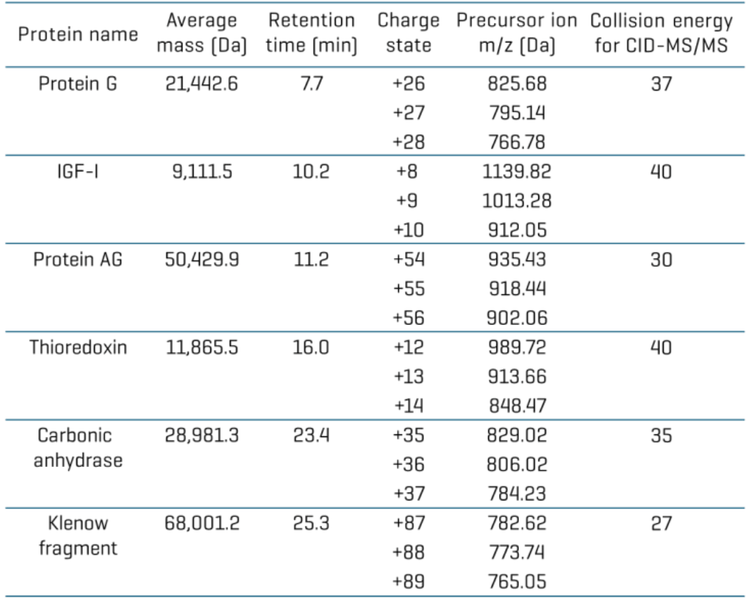Select the average mass value 21,442.6
The width and height of the screenshot is (750, 602).
click(x=202, y=84)
